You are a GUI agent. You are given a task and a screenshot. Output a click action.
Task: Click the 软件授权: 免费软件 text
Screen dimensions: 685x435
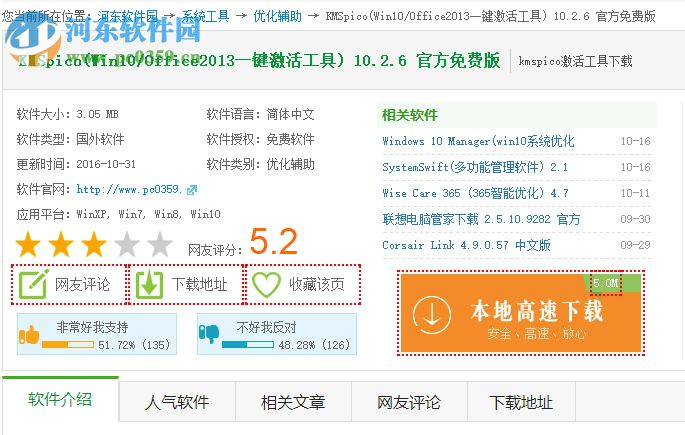pyautogui.click(x=260, y=139)
